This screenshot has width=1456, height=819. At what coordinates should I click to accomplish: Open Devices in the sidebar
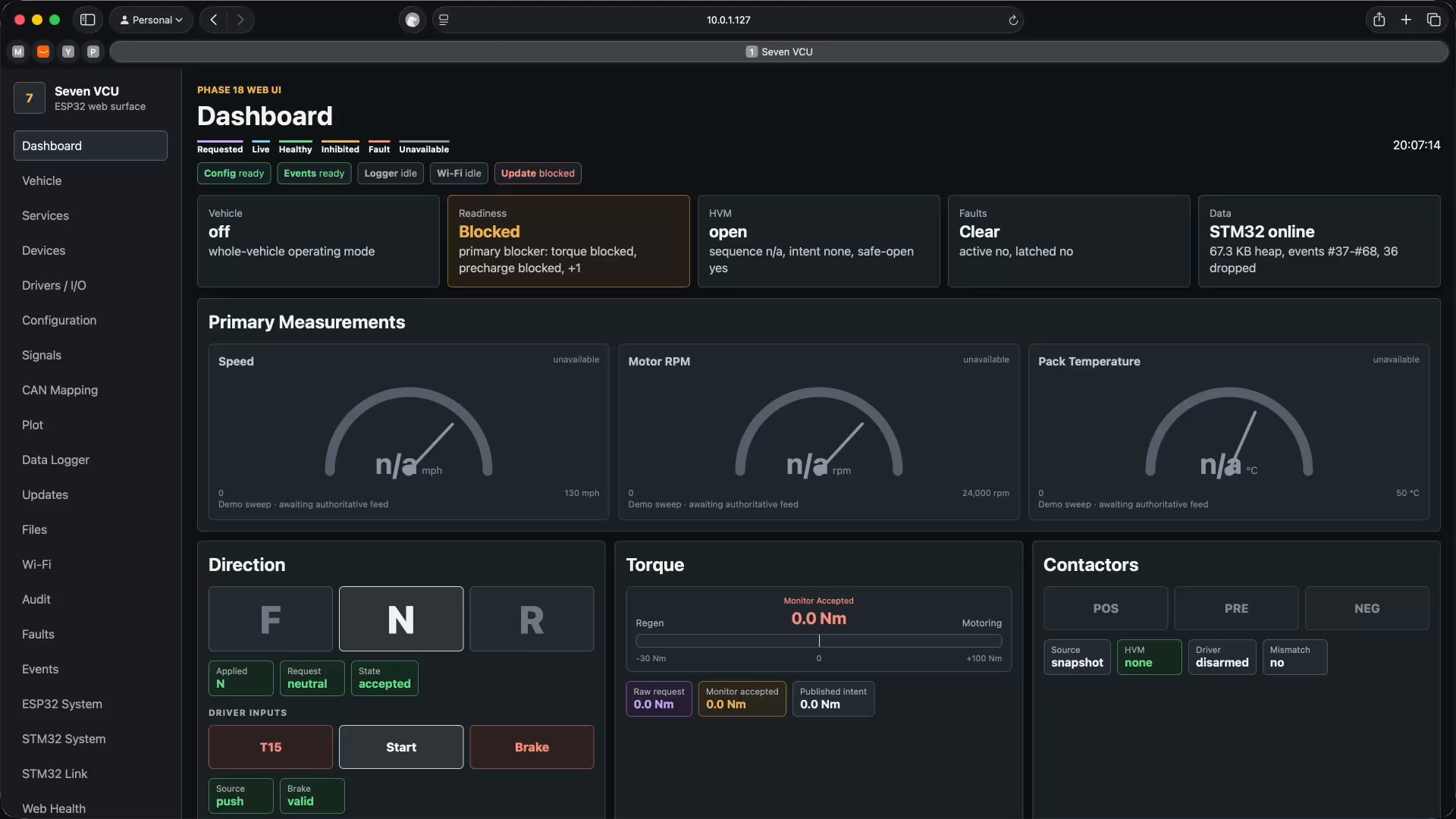[90, 250]
